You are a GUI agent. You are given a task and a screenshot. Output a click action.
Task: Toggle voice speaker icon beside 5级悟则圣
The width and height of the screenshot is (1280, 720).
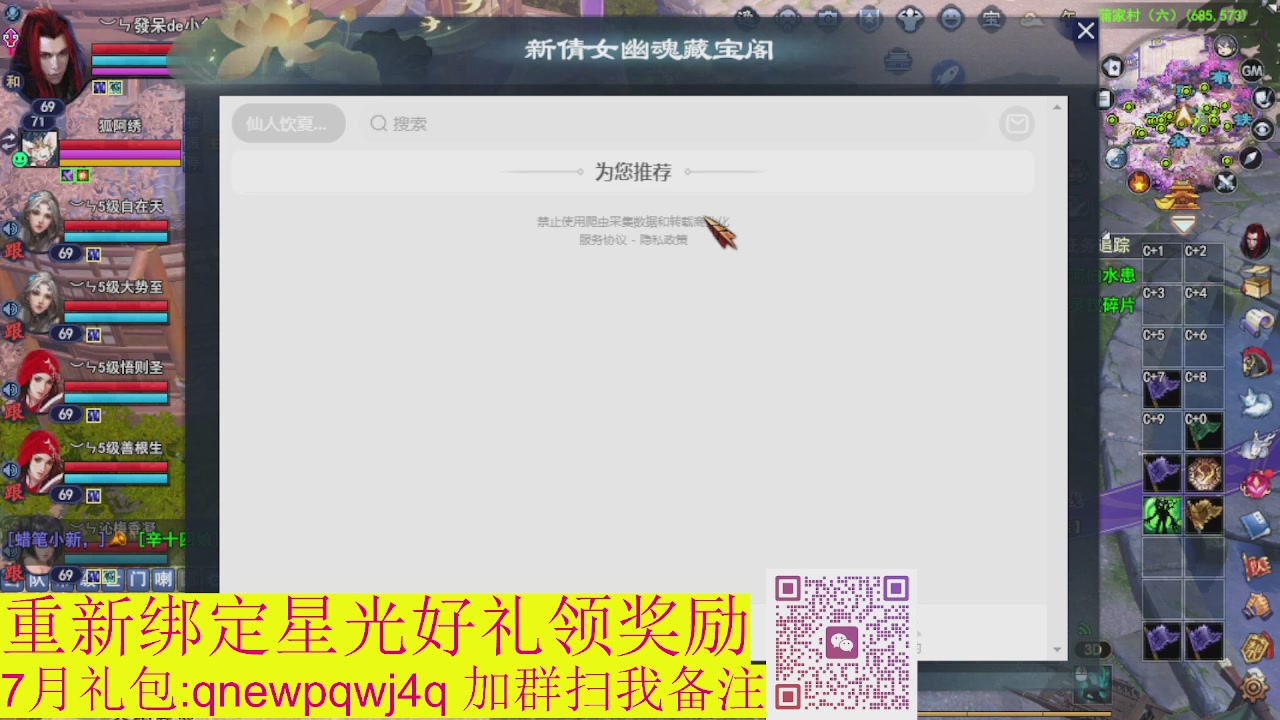10,389
